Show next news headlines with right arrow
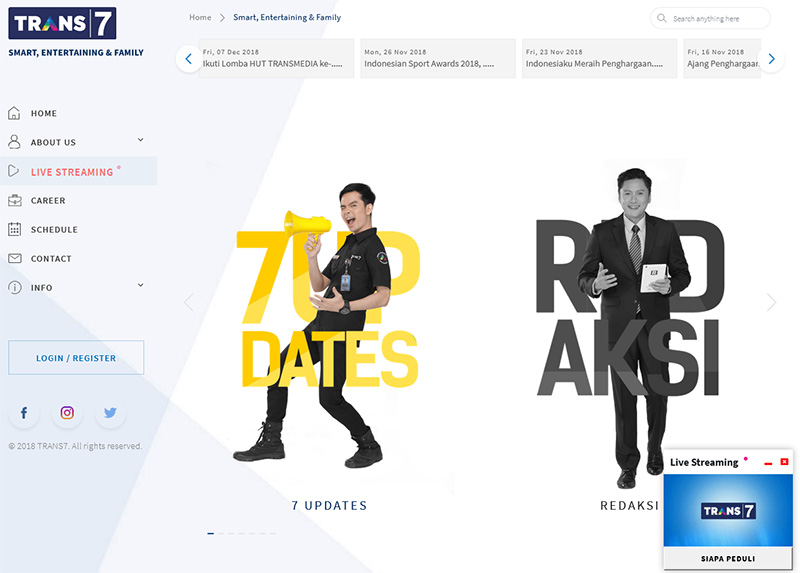 (x=771, y=59)
